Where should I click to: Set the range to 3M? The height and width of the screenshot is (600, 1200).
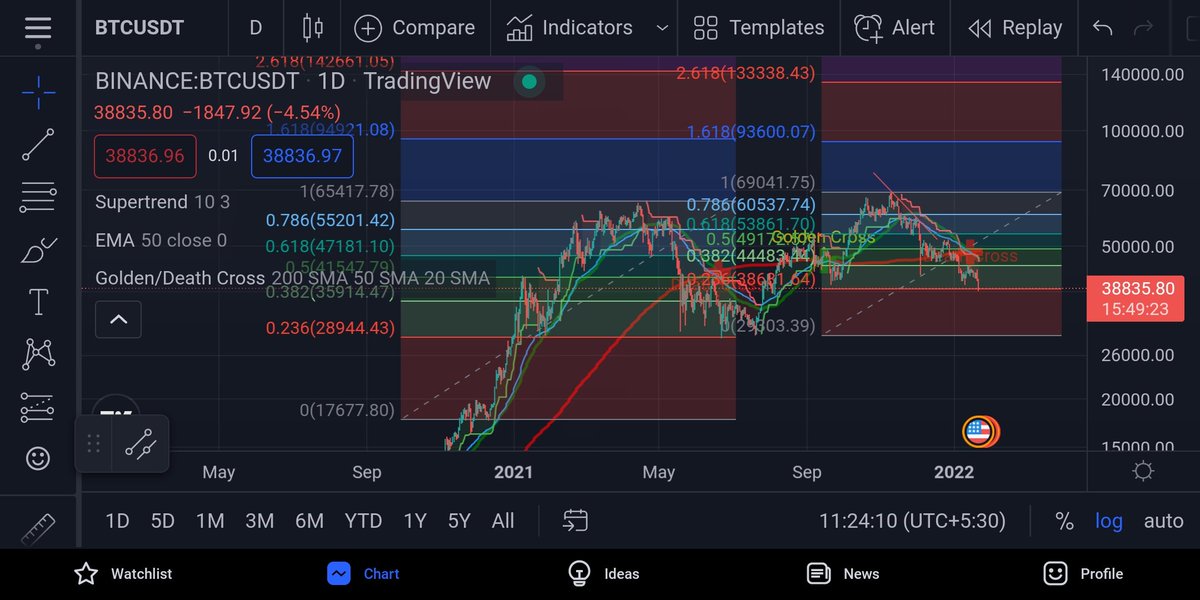[x=260, y=521]
